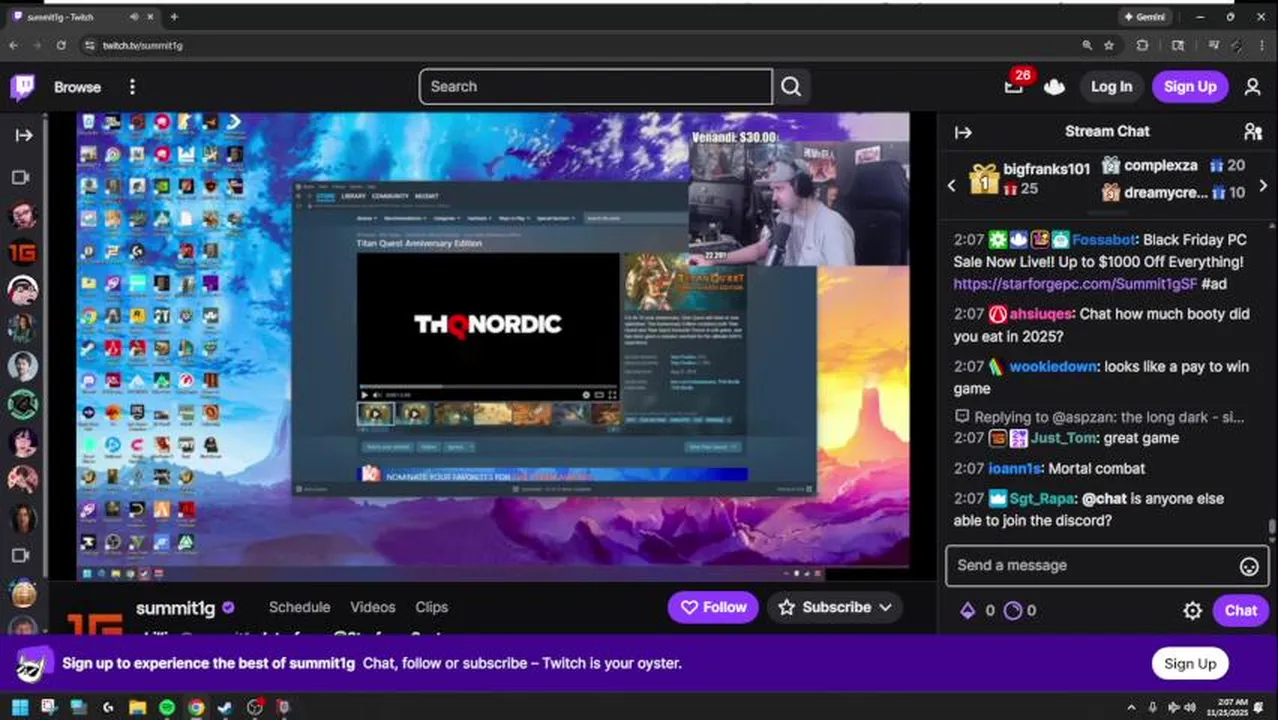Show next gift leaderboard entry

pyautogui.click(x=1263, y=185)
